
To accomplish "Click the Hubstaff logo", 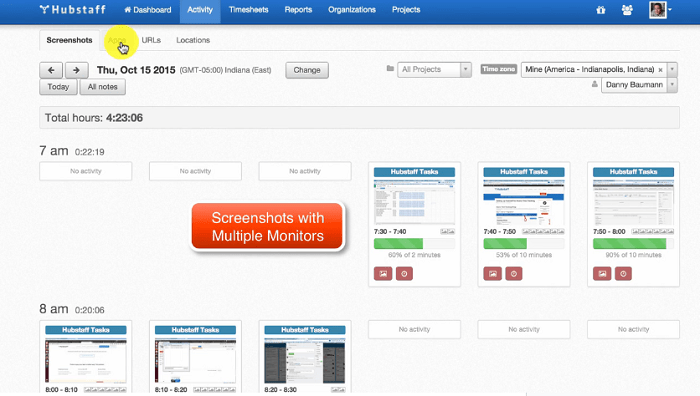I will [72, 9].
